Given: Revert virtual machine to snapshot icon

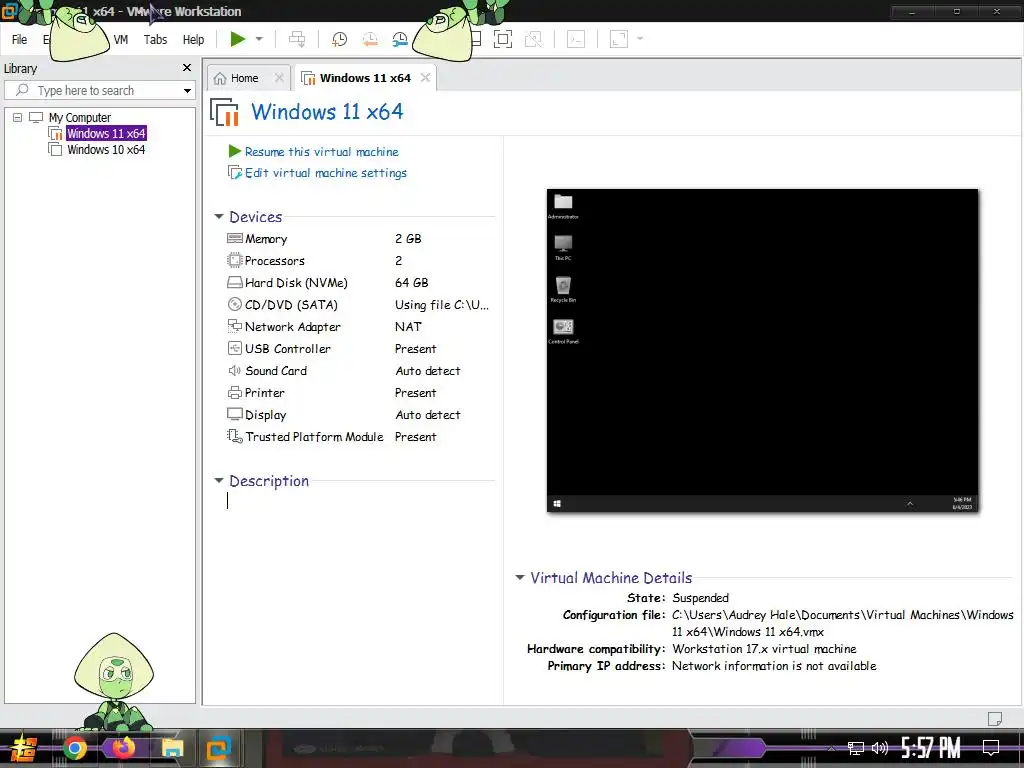Looking at the screenshot, I should 370,39.
